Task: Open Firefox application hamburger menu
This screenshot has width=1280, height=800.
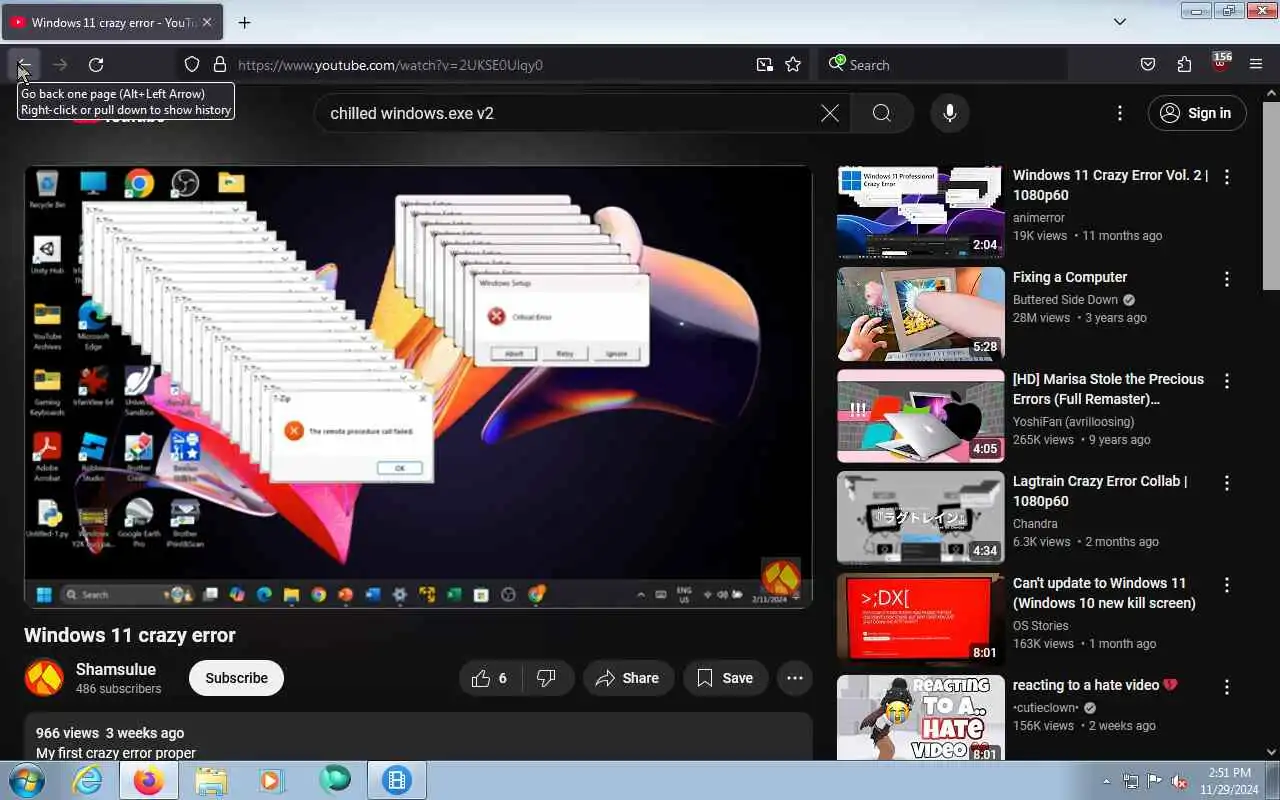Action: [1256, 65]
